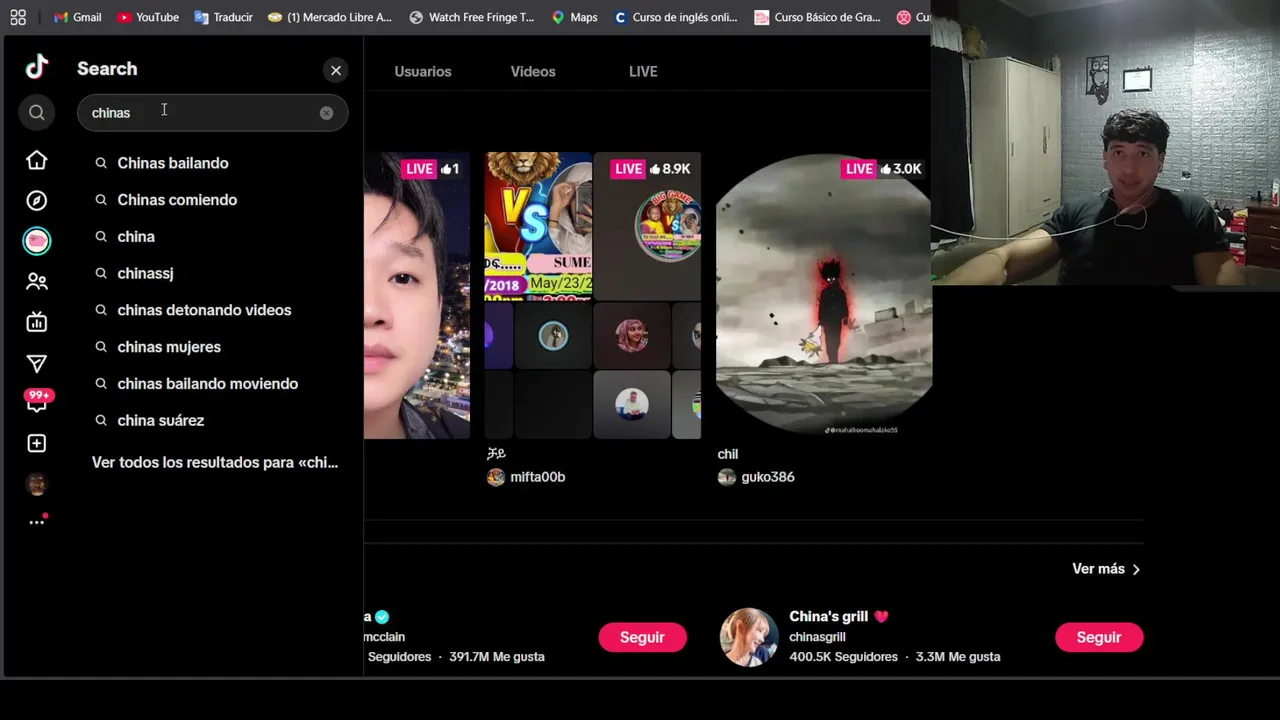Click Ver más link
Image resolution: width=1280 pixels, height=720 pixels.
point(1106,569)
